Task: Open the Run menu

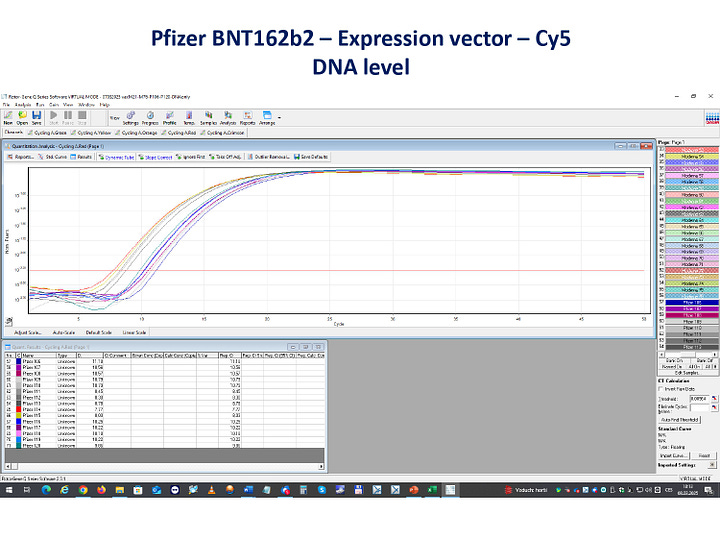Action: tap(40, 105)
